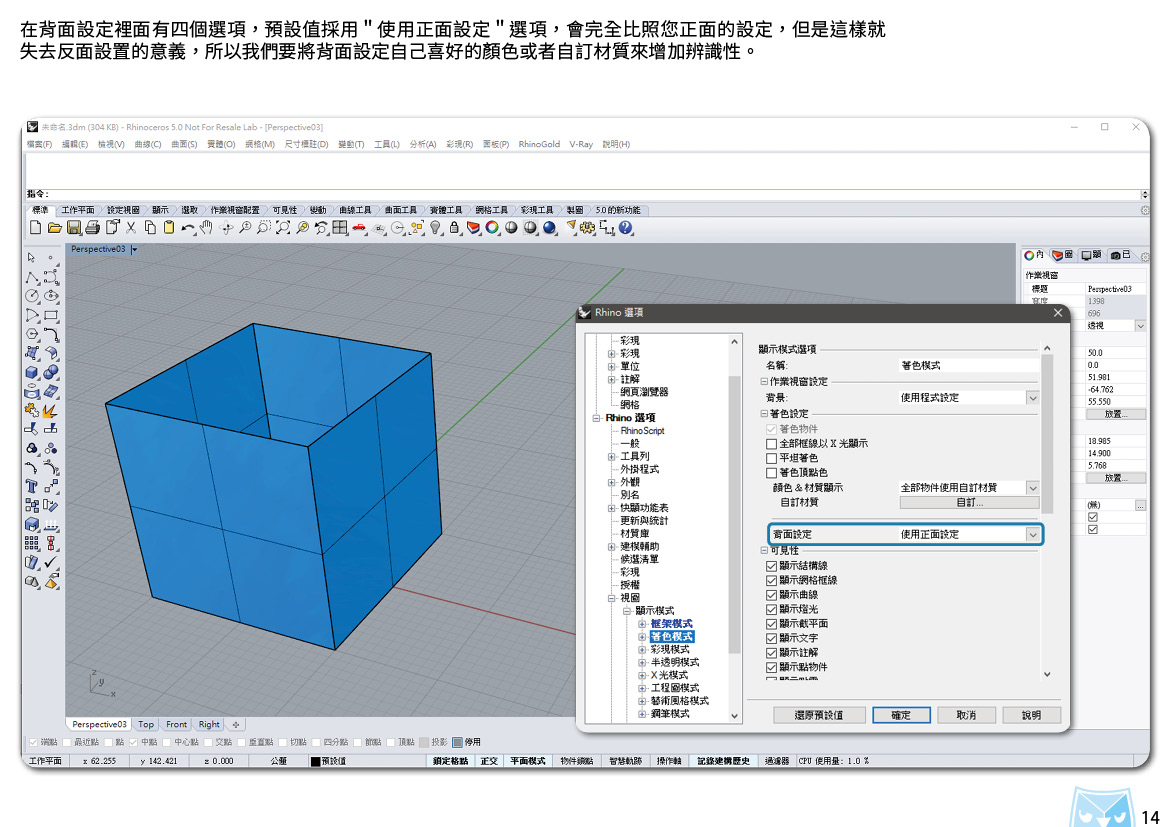Click the four-viewport layout icon
The height and width of the screenshot is (827, 1170).
coord(340,228)
